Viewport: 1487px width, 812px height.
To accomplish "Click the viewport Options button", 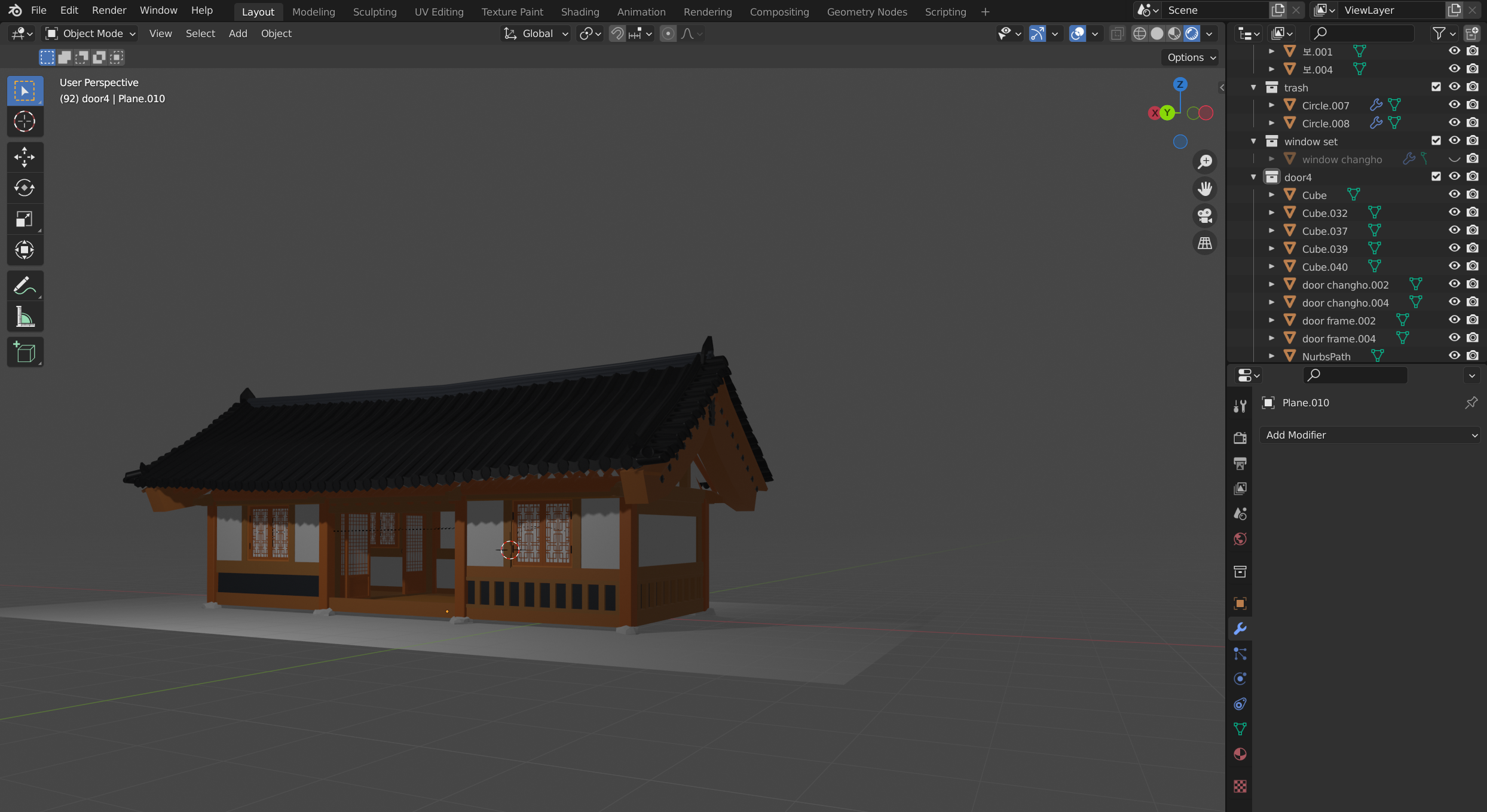I will point(1191,57).
